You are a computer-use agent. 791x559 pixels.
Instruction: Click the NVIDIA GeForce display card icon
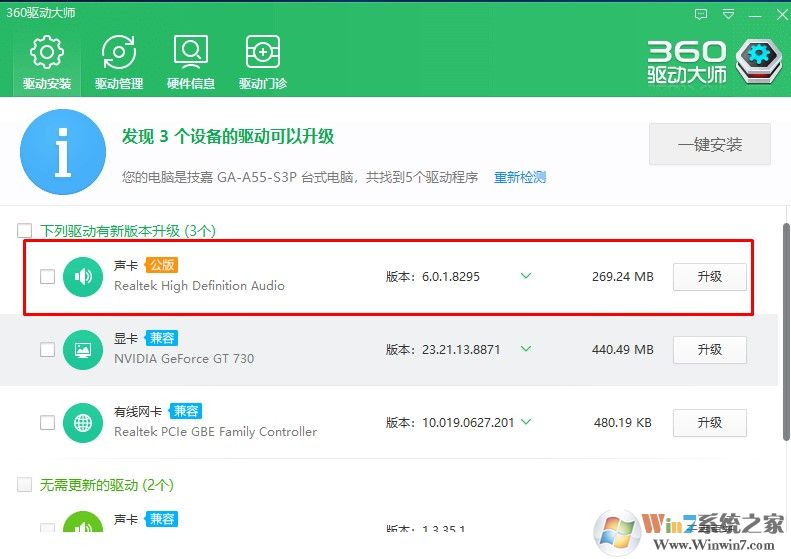(83, 350)
